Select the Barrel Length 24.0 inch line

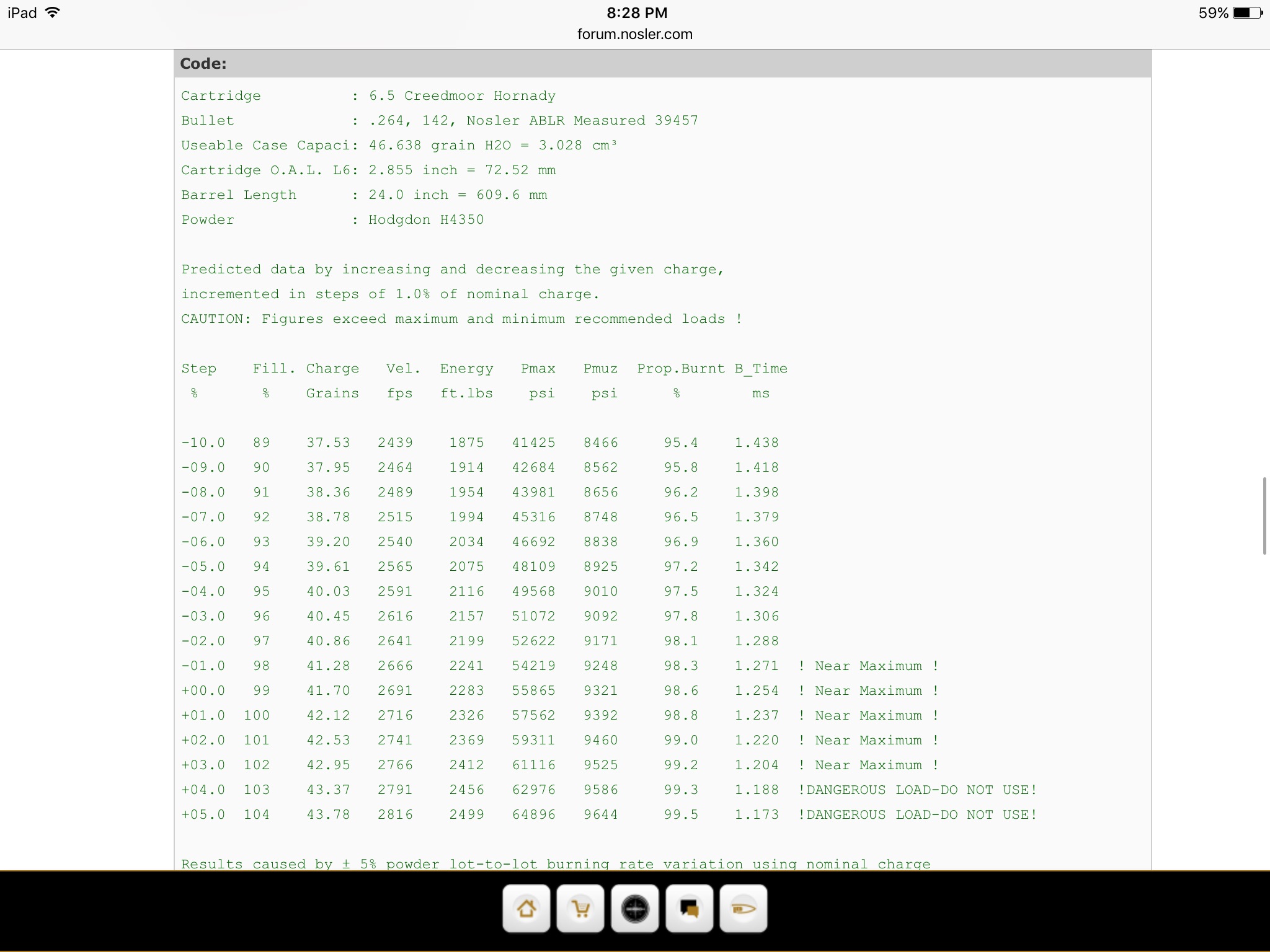(364, 195)
